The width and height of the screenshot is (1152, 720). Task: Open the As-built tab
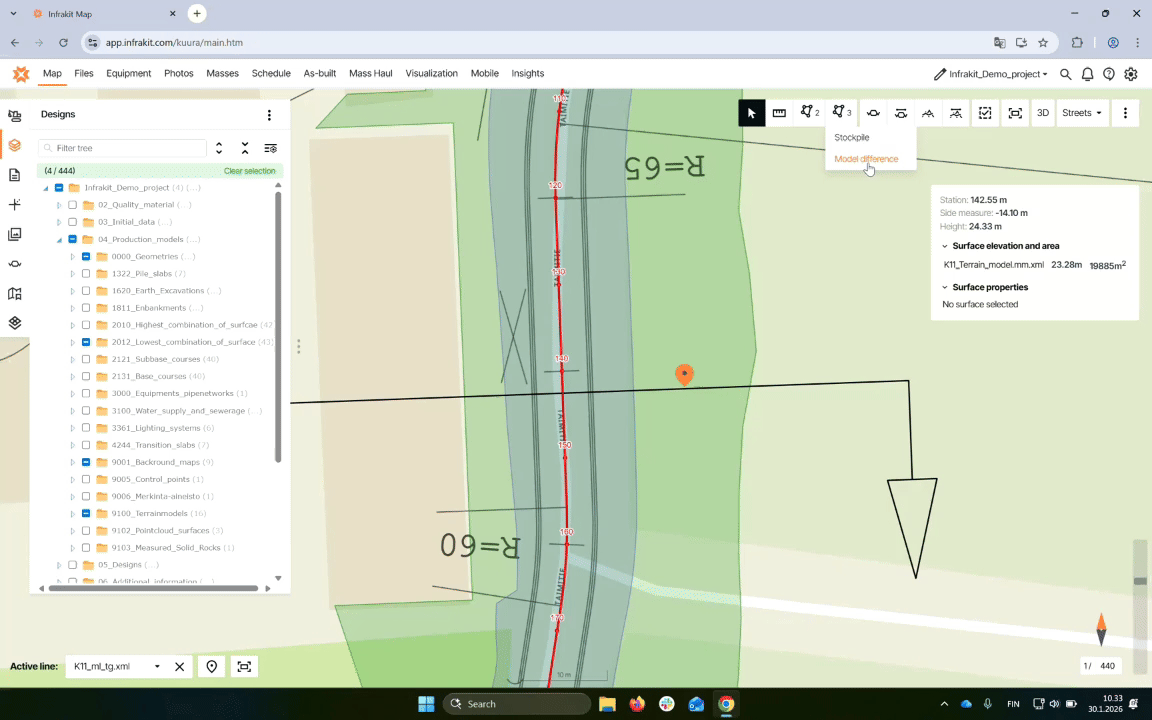tap(320, 73)
